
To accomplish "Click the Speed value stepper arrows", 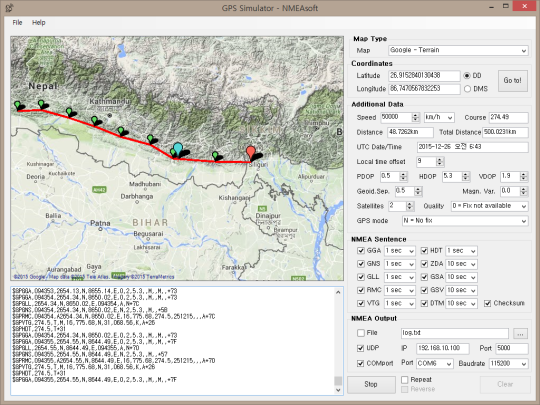I will [416, 117].
